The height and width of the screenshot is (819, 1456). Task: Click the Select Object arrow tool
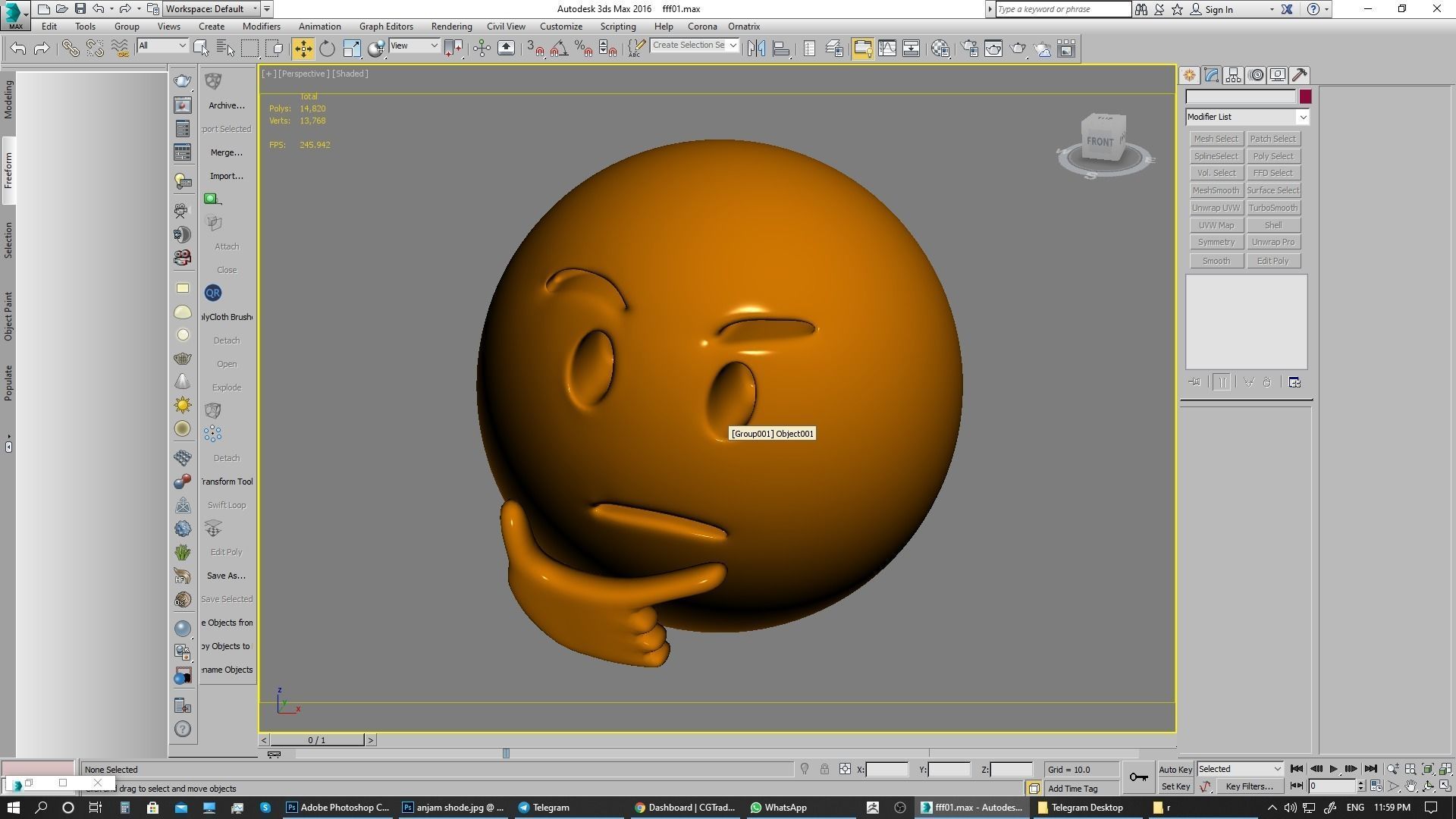201,49
